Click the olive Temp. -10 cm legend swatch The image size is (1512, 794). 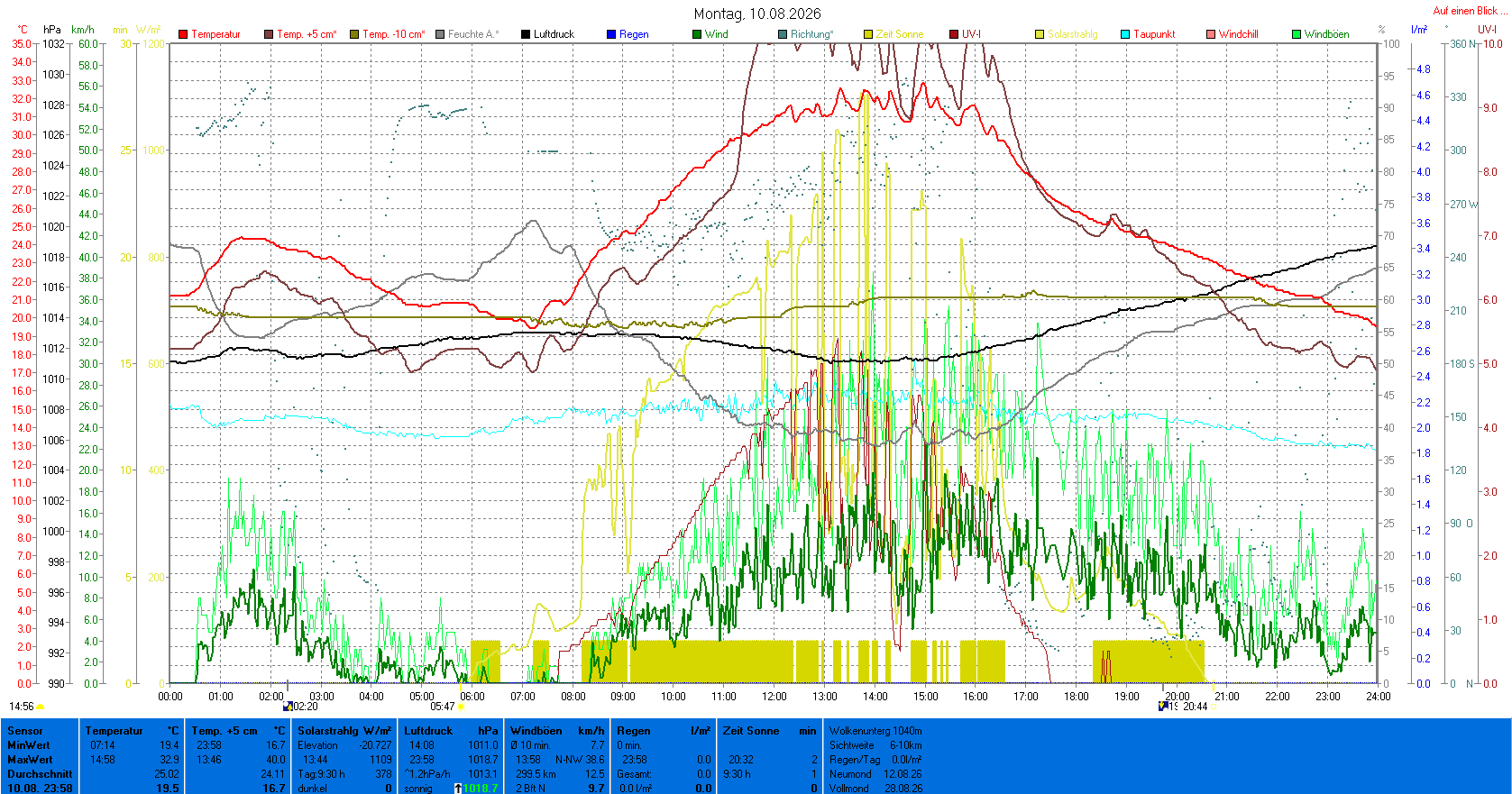click(x=354, y=34)
